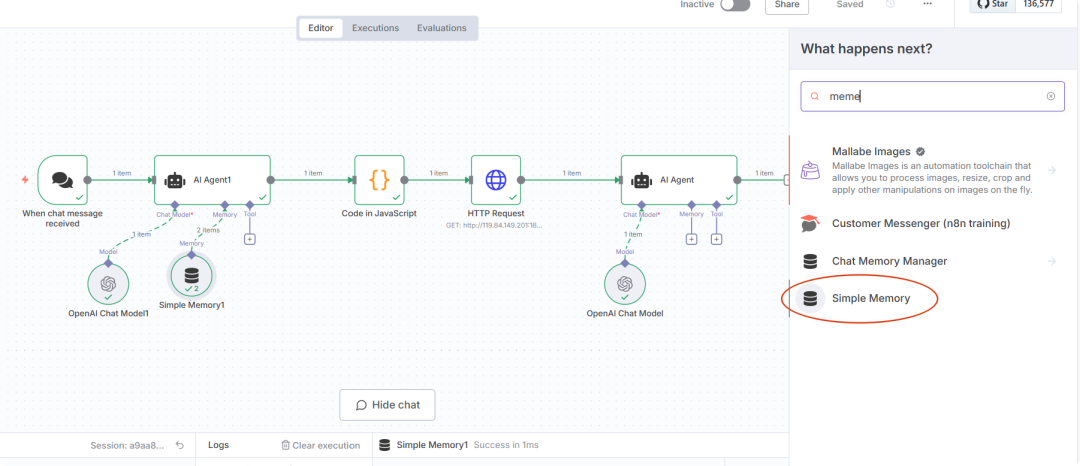This screenshot has width=1080, height=466.
Task: Click the GET URL under HTTP Request
Action: (495, 225)
